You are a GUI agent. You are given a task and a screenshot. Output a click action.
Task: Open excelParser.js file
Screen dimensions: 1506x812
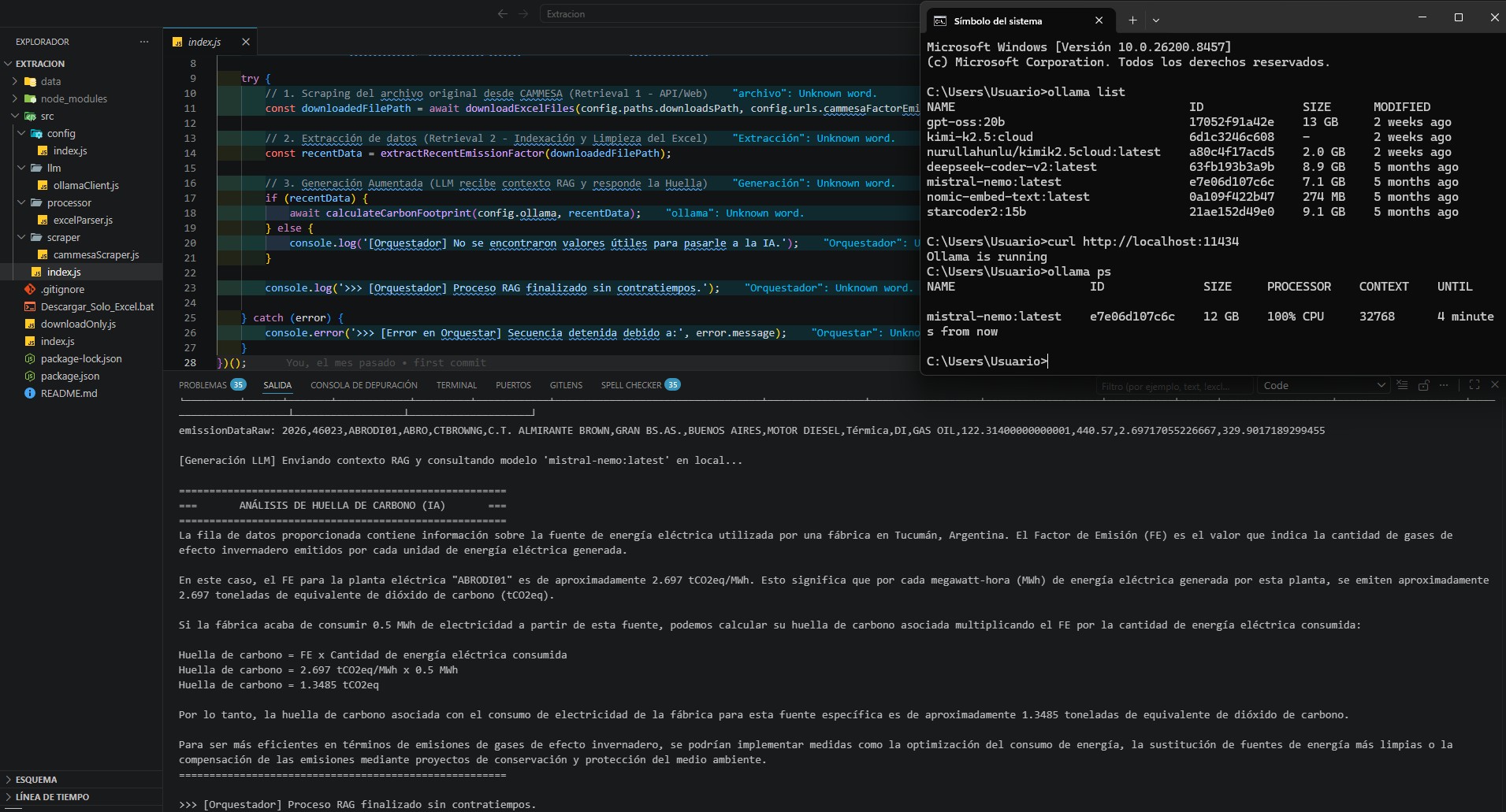coord(83,220)
